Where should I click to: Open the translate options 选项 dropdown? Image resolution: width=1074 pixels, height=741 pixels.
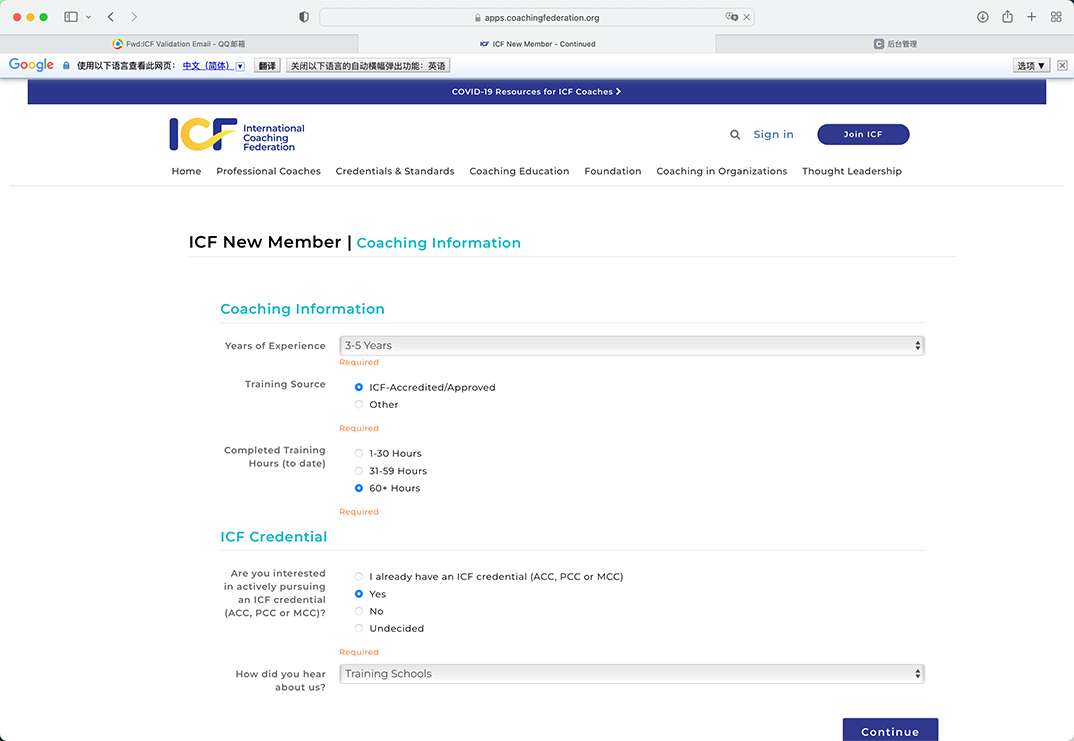point(1031,65)
